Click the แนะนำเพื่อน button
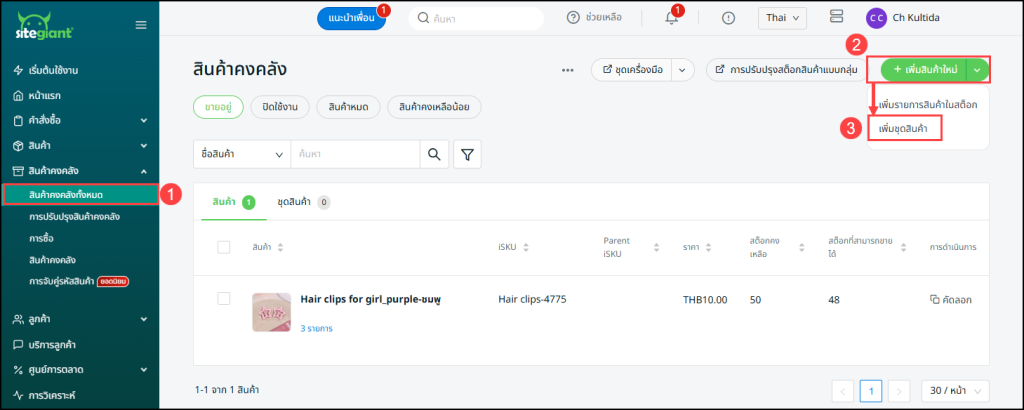Screen dimensions: 1024x410 pos(351,18)
